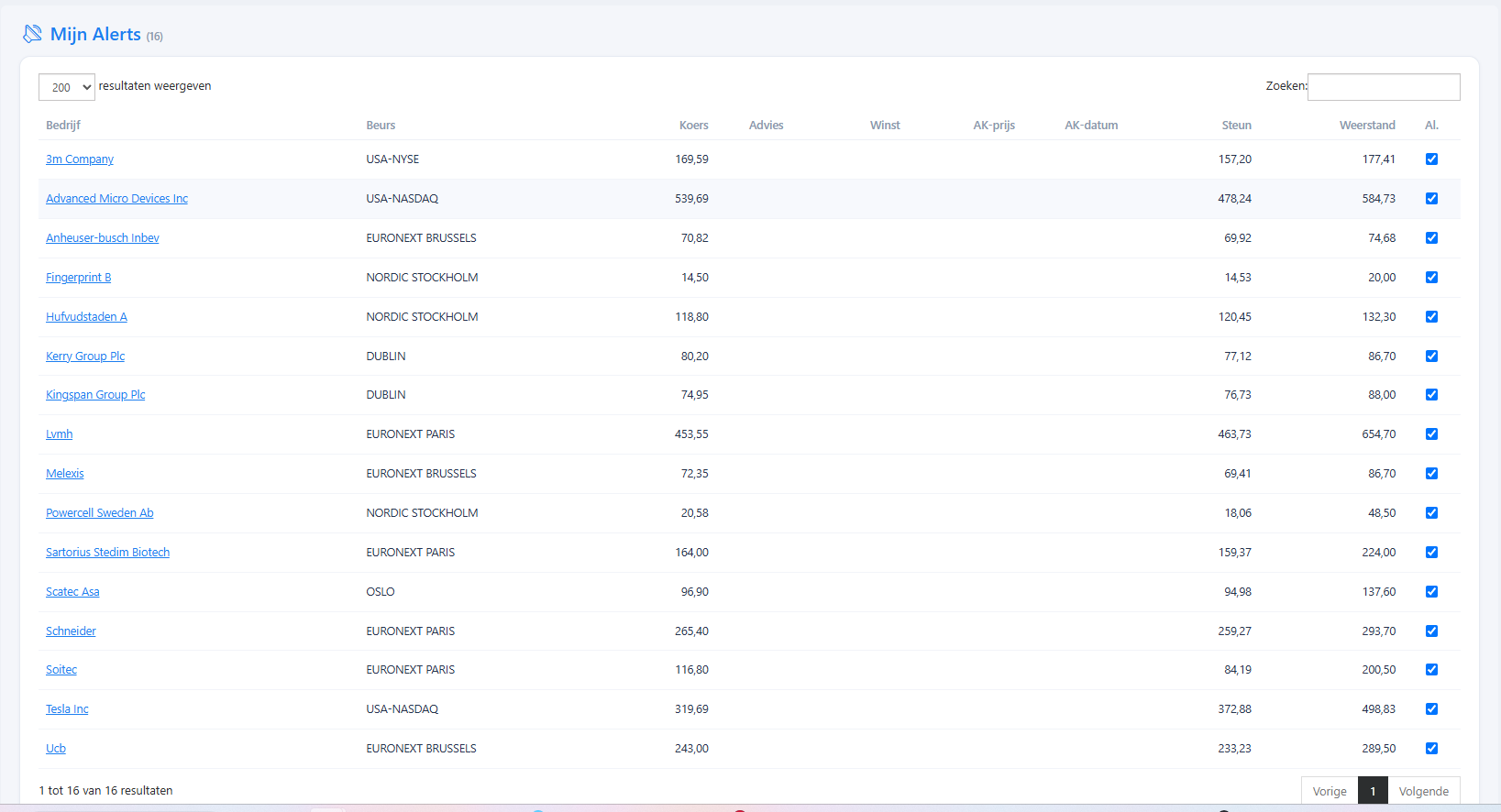Toggle the alert checkbox for Ucb
The image size is (1501, 812).
(x=1431, y=749)
